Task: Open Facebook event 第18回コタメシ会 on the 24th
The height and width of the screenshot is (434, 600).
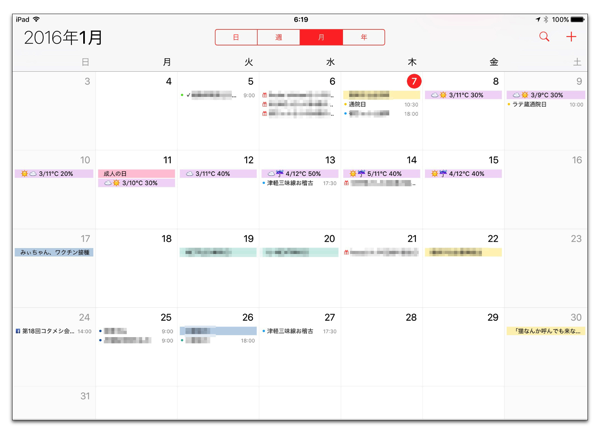Action: click(x=48, y=331)
